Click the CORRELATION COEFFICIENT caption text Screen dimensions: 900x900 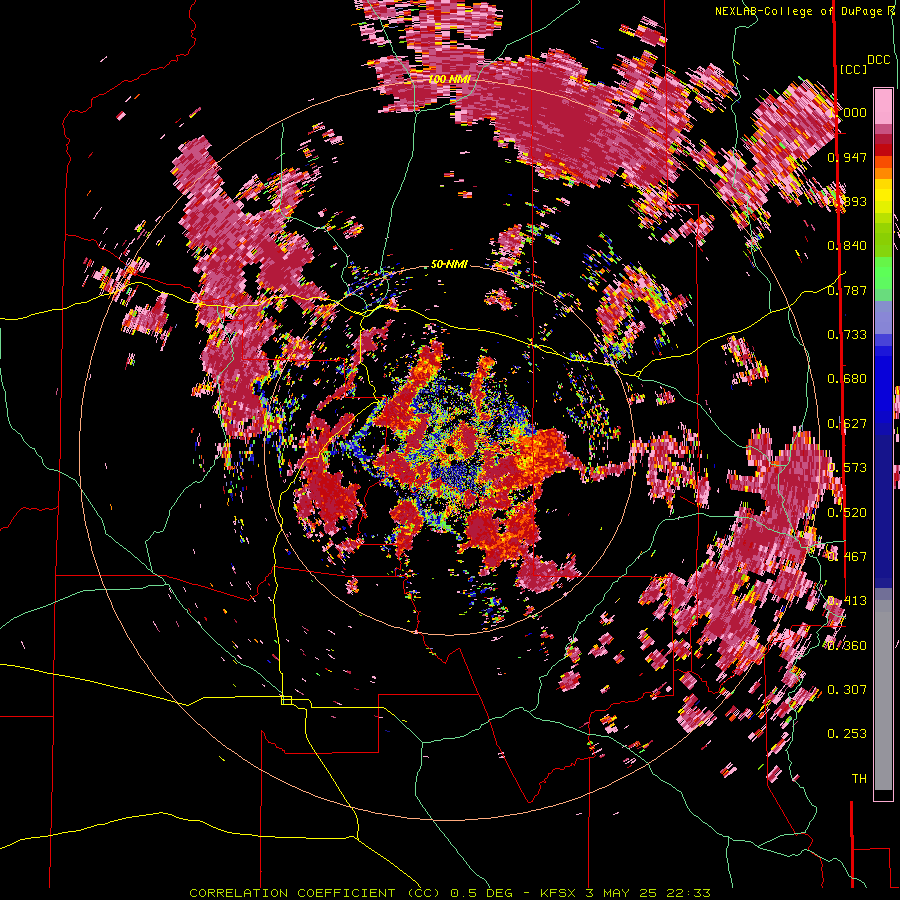[292, 893]
